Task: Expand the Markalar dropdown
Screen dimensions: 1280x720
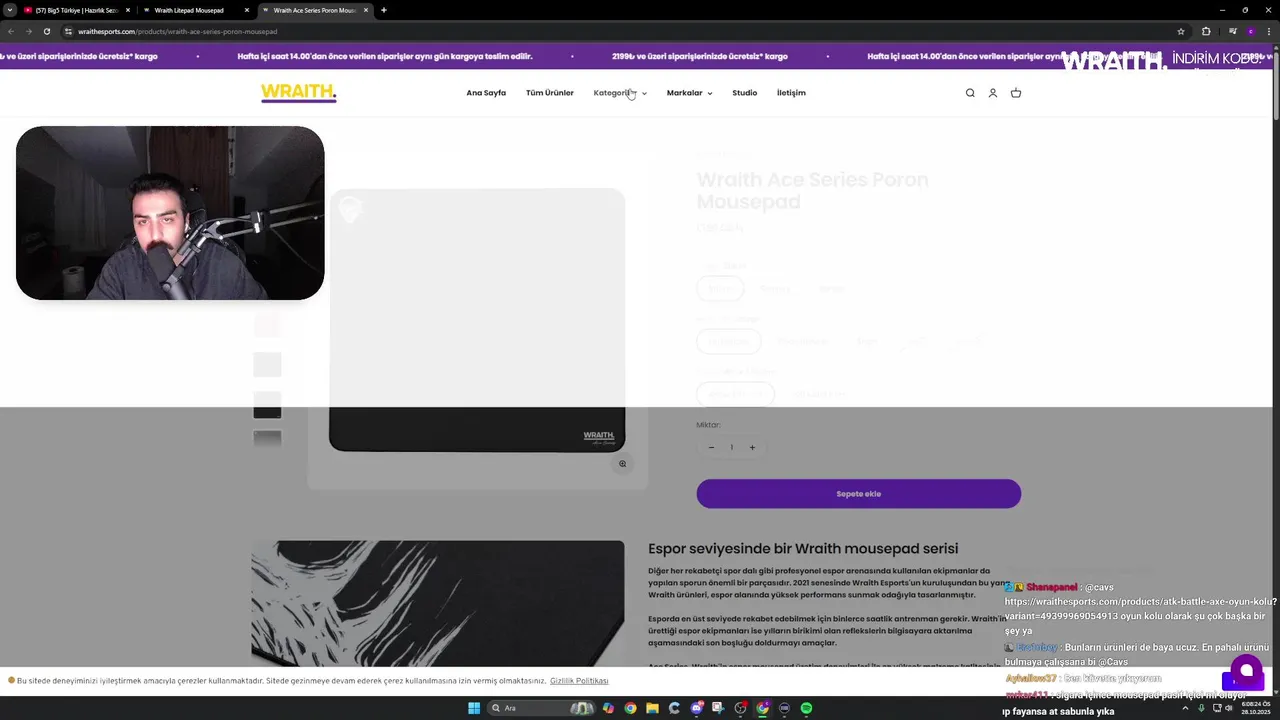Action: coord(689,93)
